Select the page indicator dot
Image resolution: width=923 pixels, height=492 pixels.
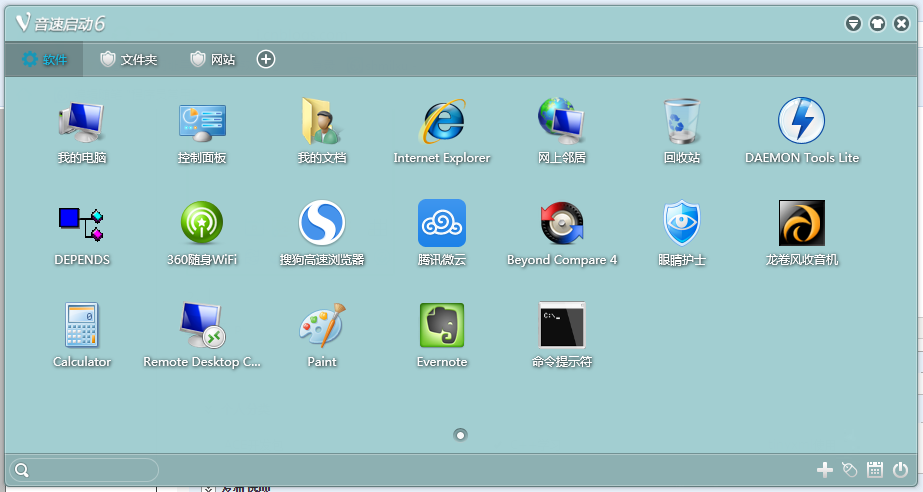coord(460,435)
